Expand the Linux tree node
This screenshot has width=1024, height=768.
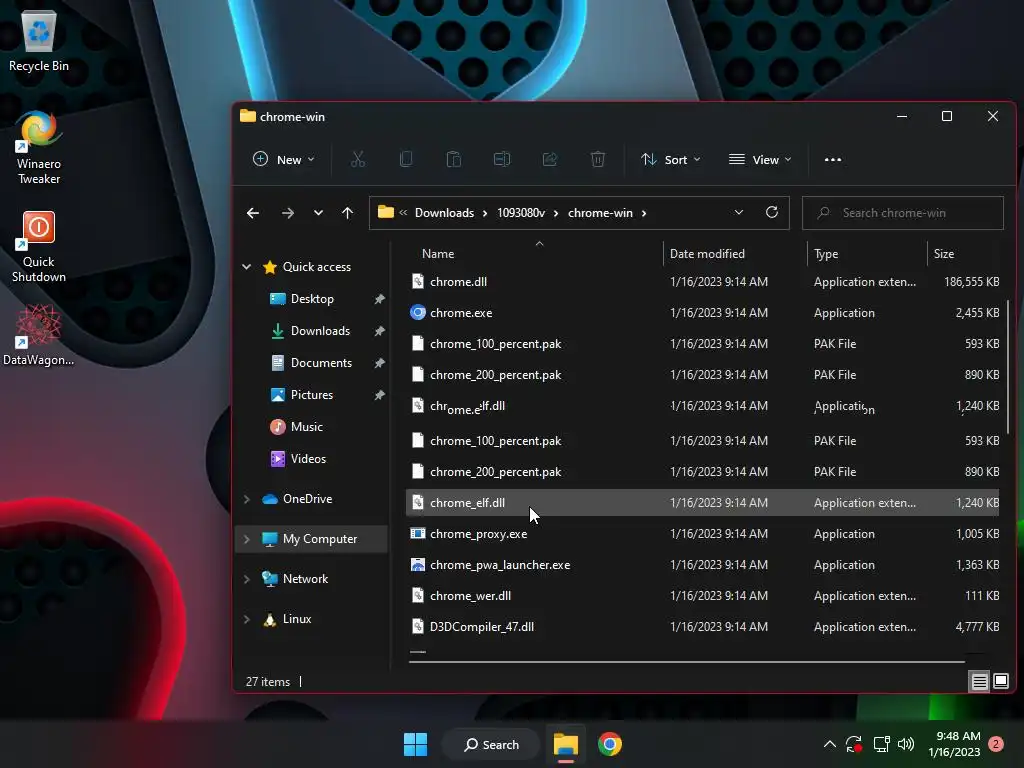[247, 619]
